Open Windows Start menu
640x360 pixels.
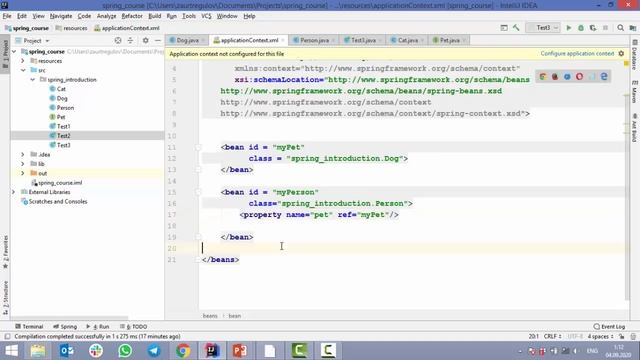pos(11,351)
